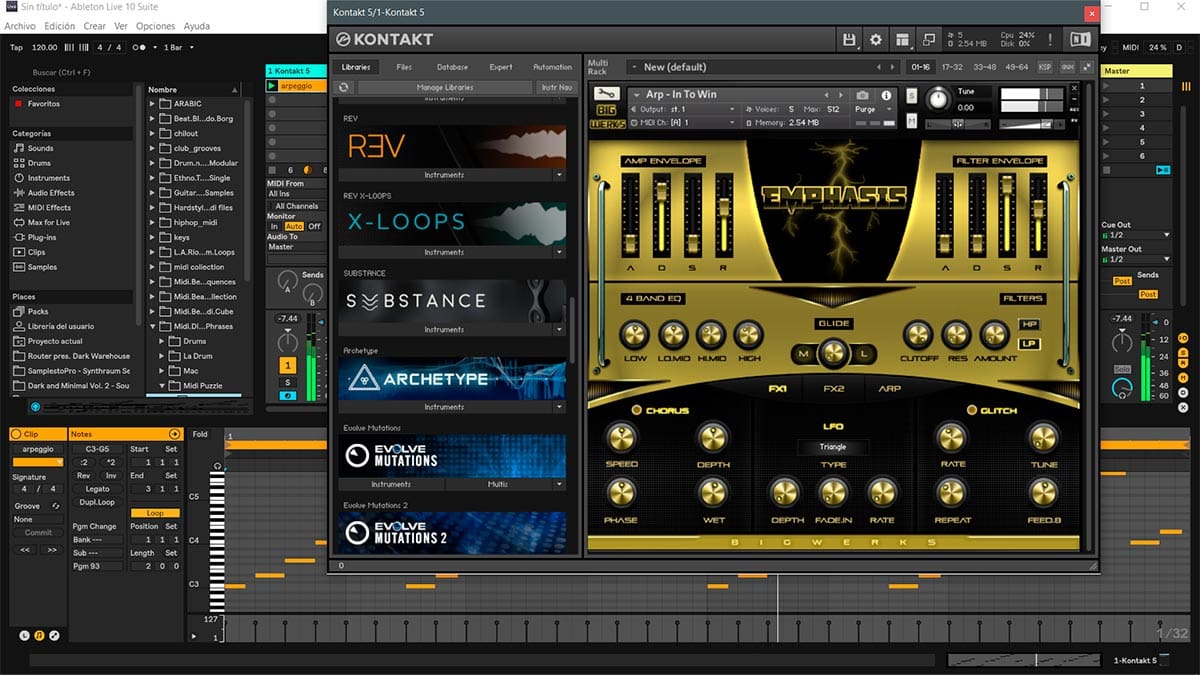Enable the HP filter type

point(1028,324)
